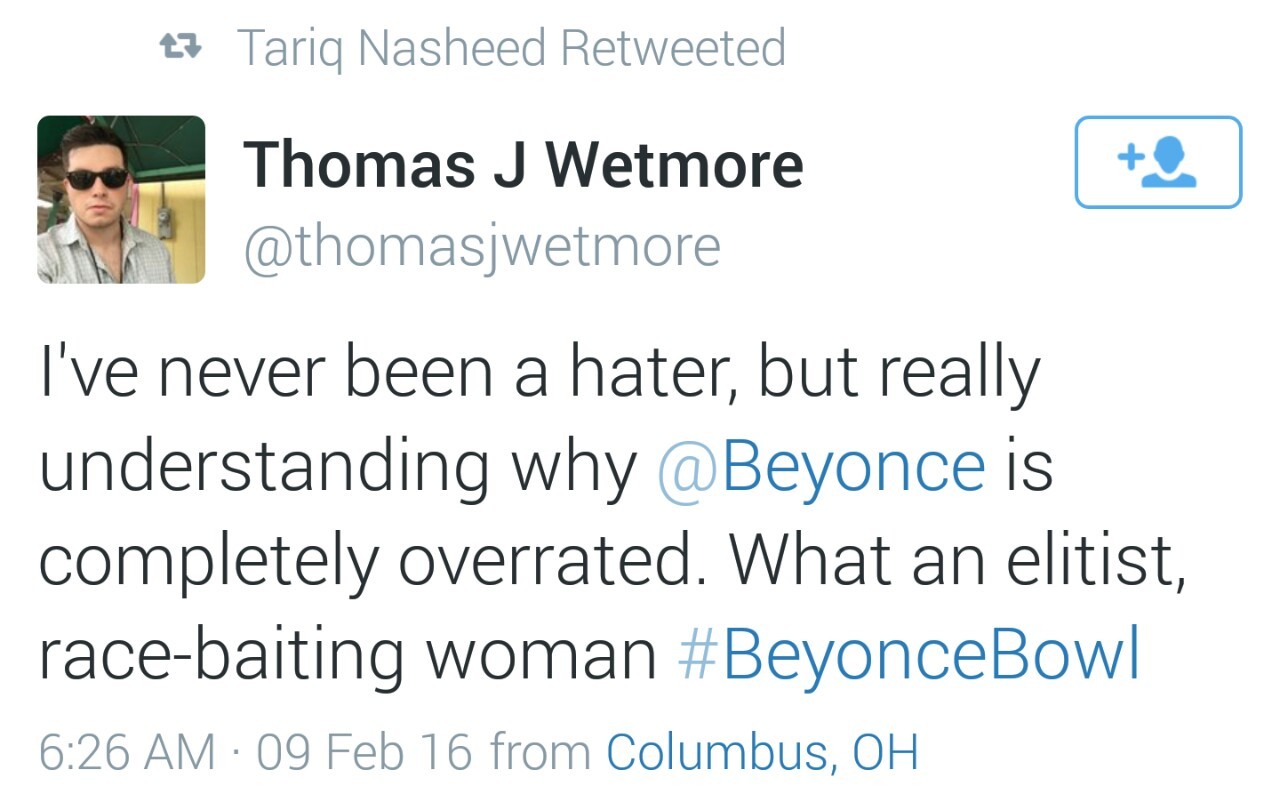Tap the follow user button
1280x810 pixels.
[1158, 162]
